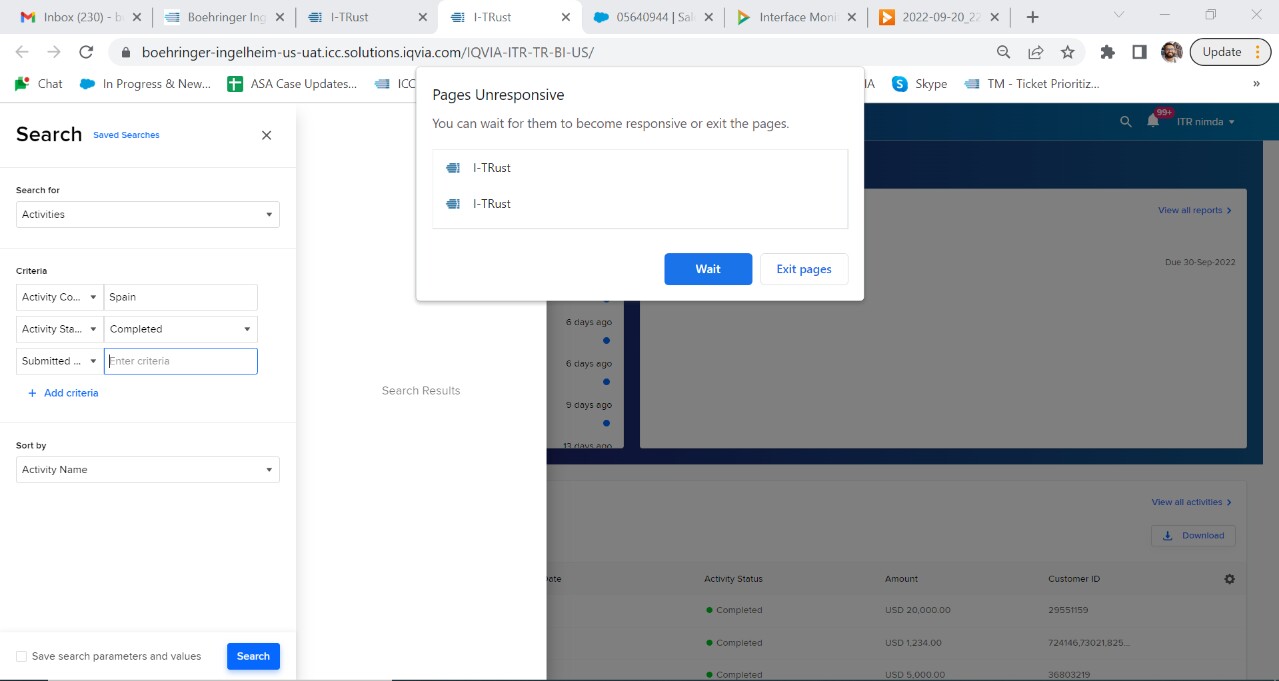Click the Update button in Chrome toolbar
Viewport: 1279px width, 681px height.
pyautogui.click(x=1222, y=52)
